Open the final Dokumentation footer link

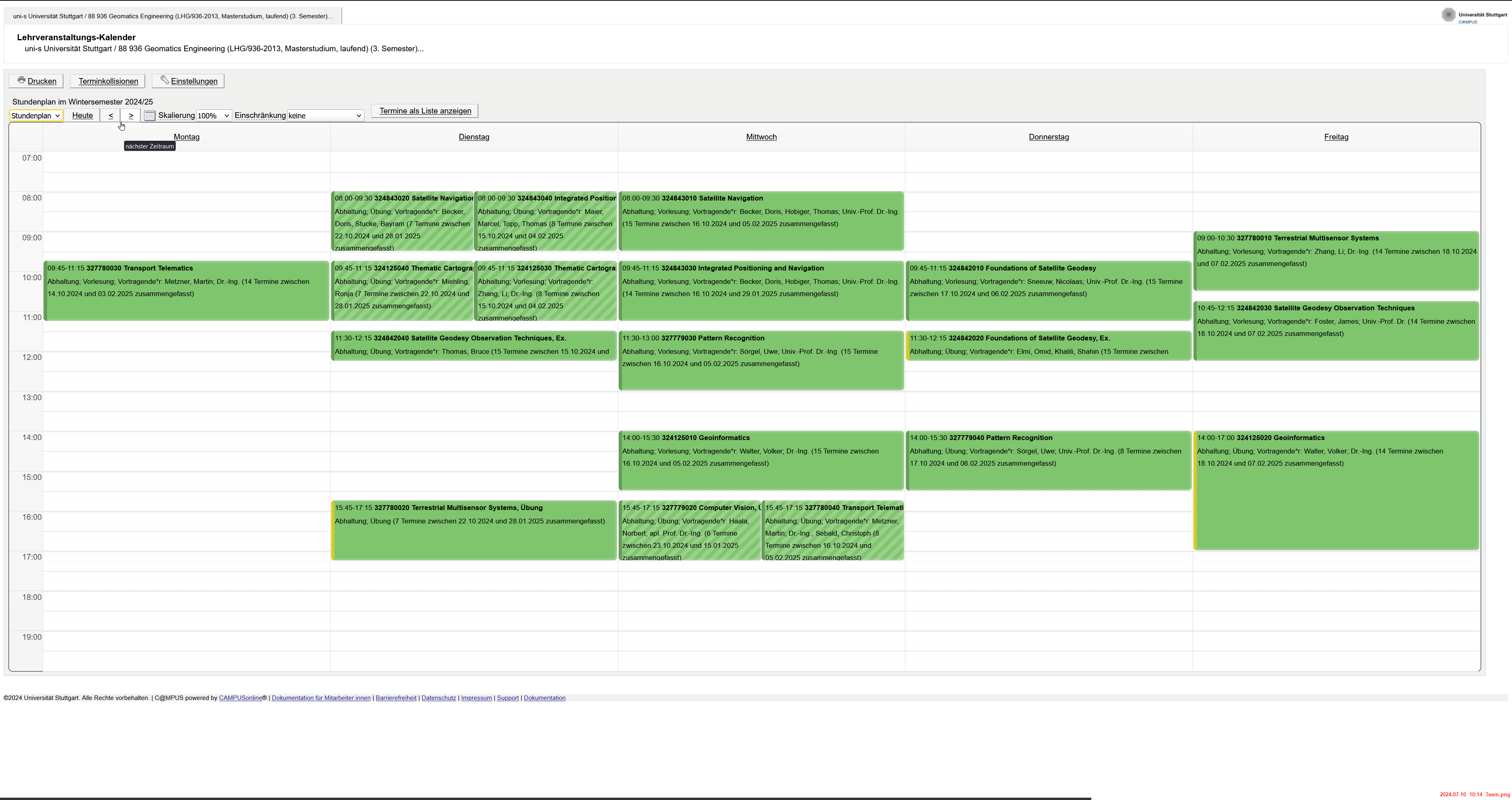pyautogui.click(x=545, y=698)
